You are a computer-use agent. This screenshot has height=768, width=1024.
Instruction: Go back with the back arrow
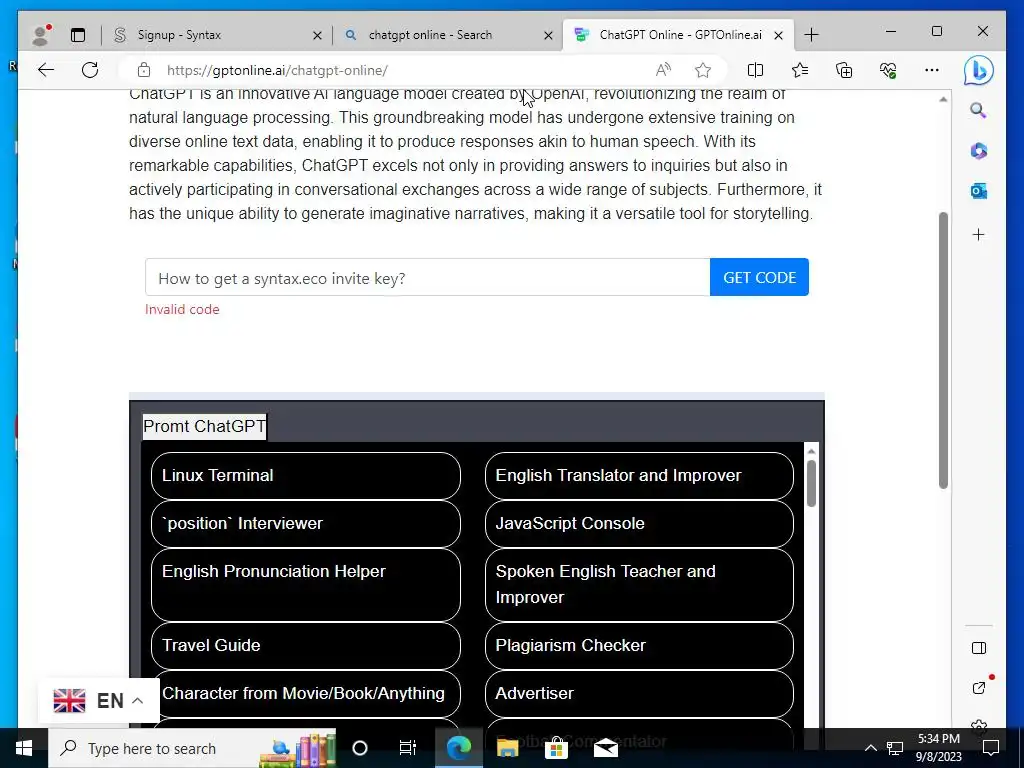[46, 70]
